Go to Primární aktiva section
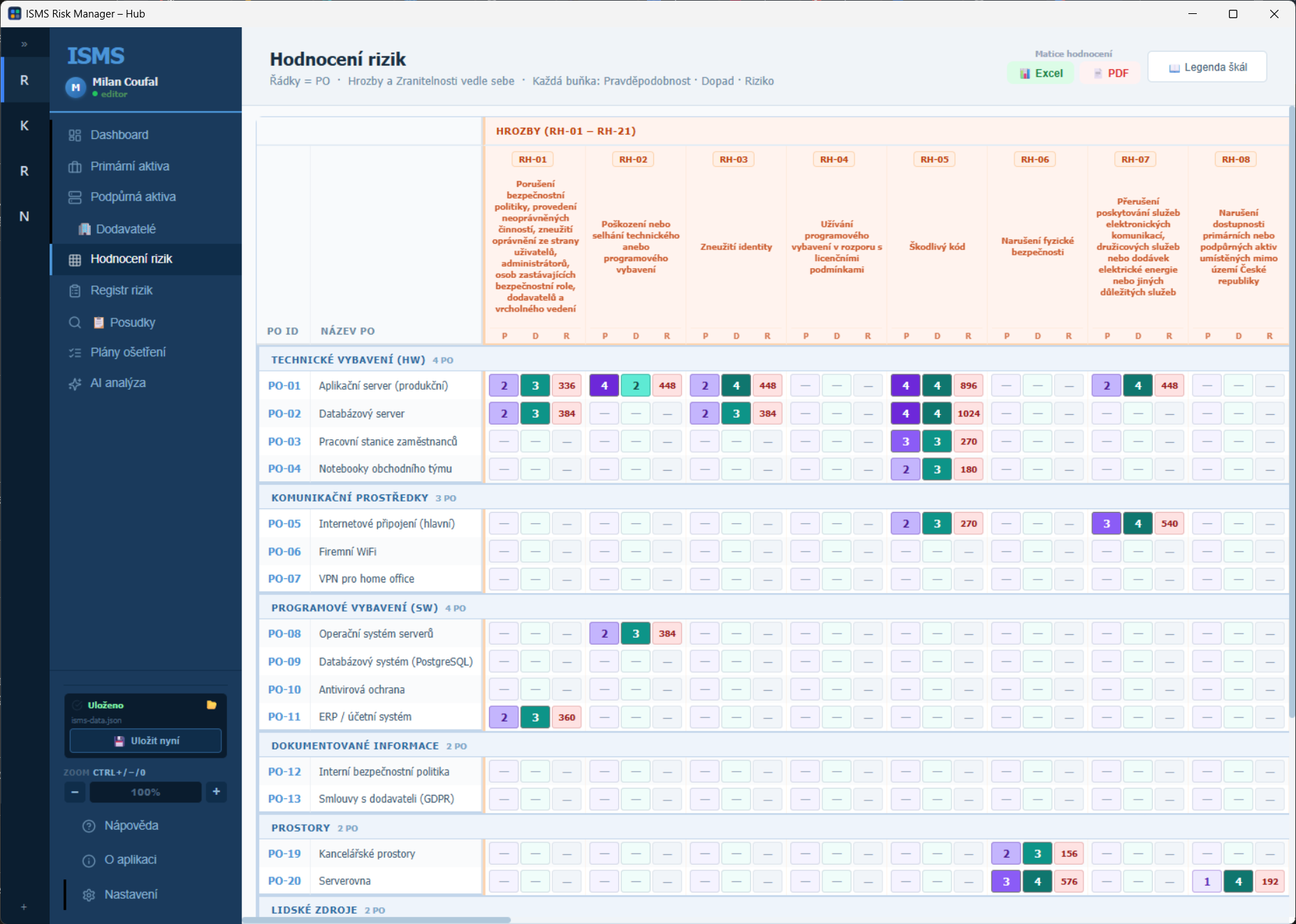The image size is (1296, 924). (145, 166)
